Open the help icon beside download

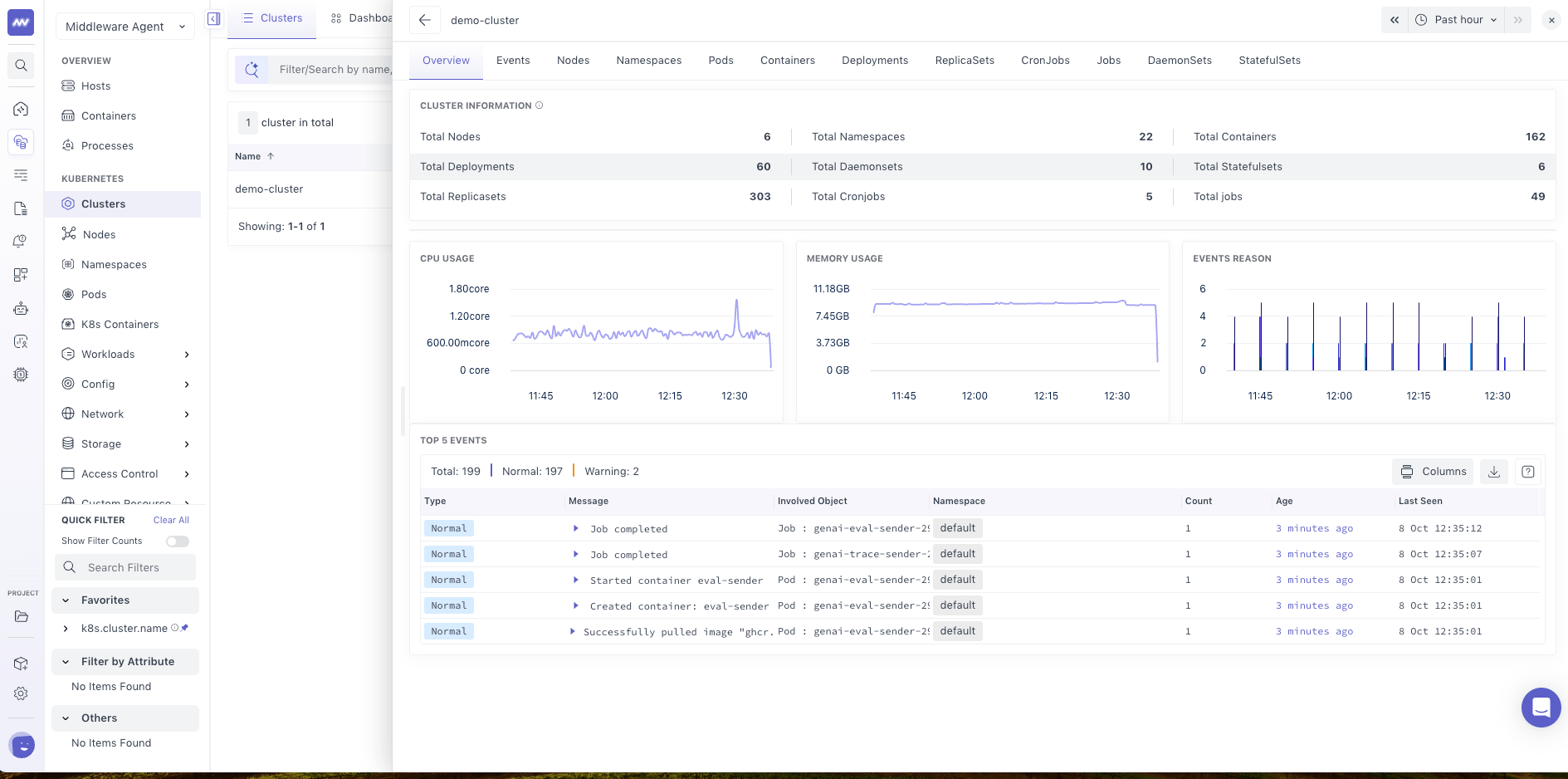[x=1528, y=472]
